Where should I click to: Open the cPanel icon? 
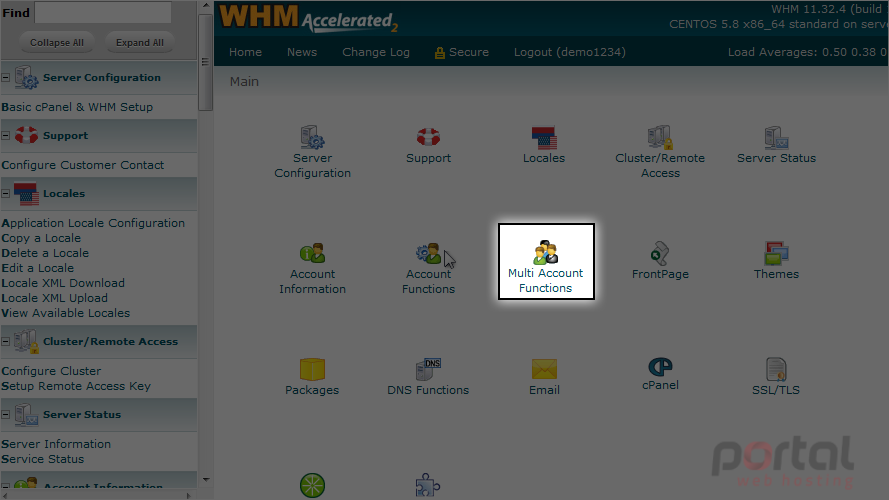[660, 367]
